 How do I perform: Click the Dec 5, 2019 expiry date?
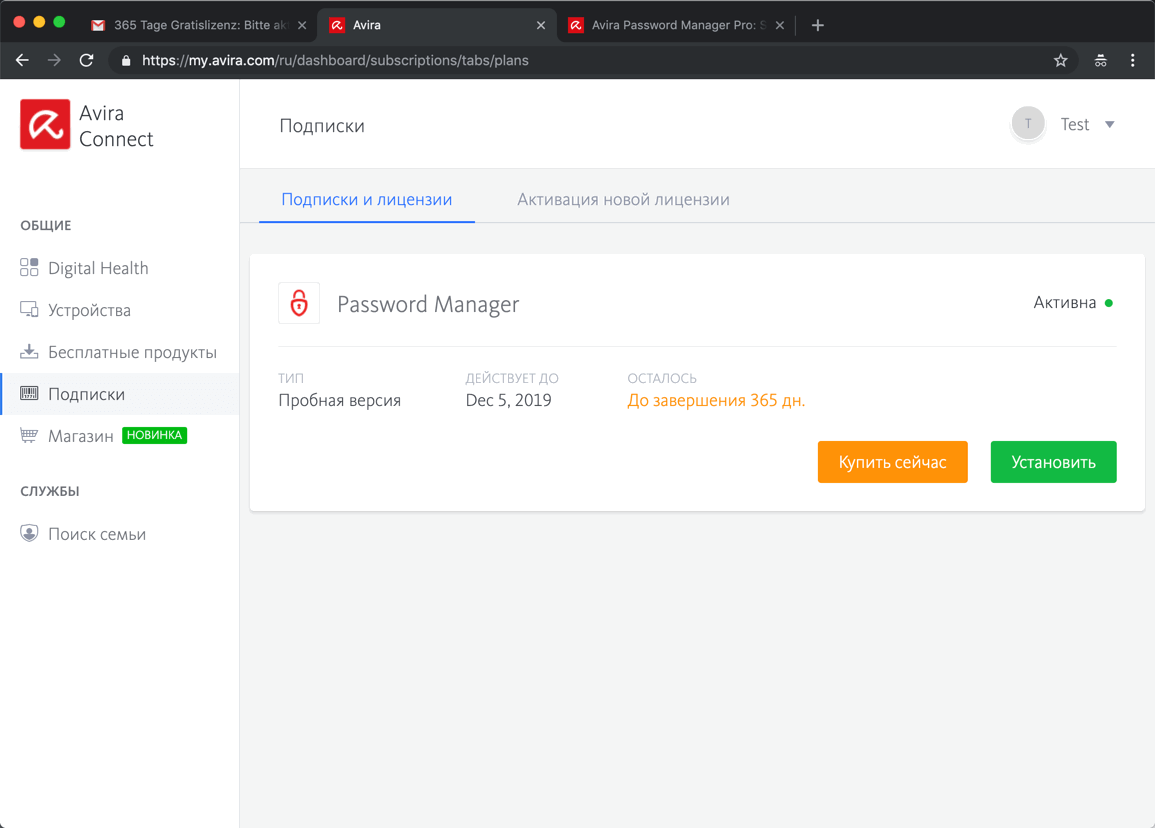[508, 400]
